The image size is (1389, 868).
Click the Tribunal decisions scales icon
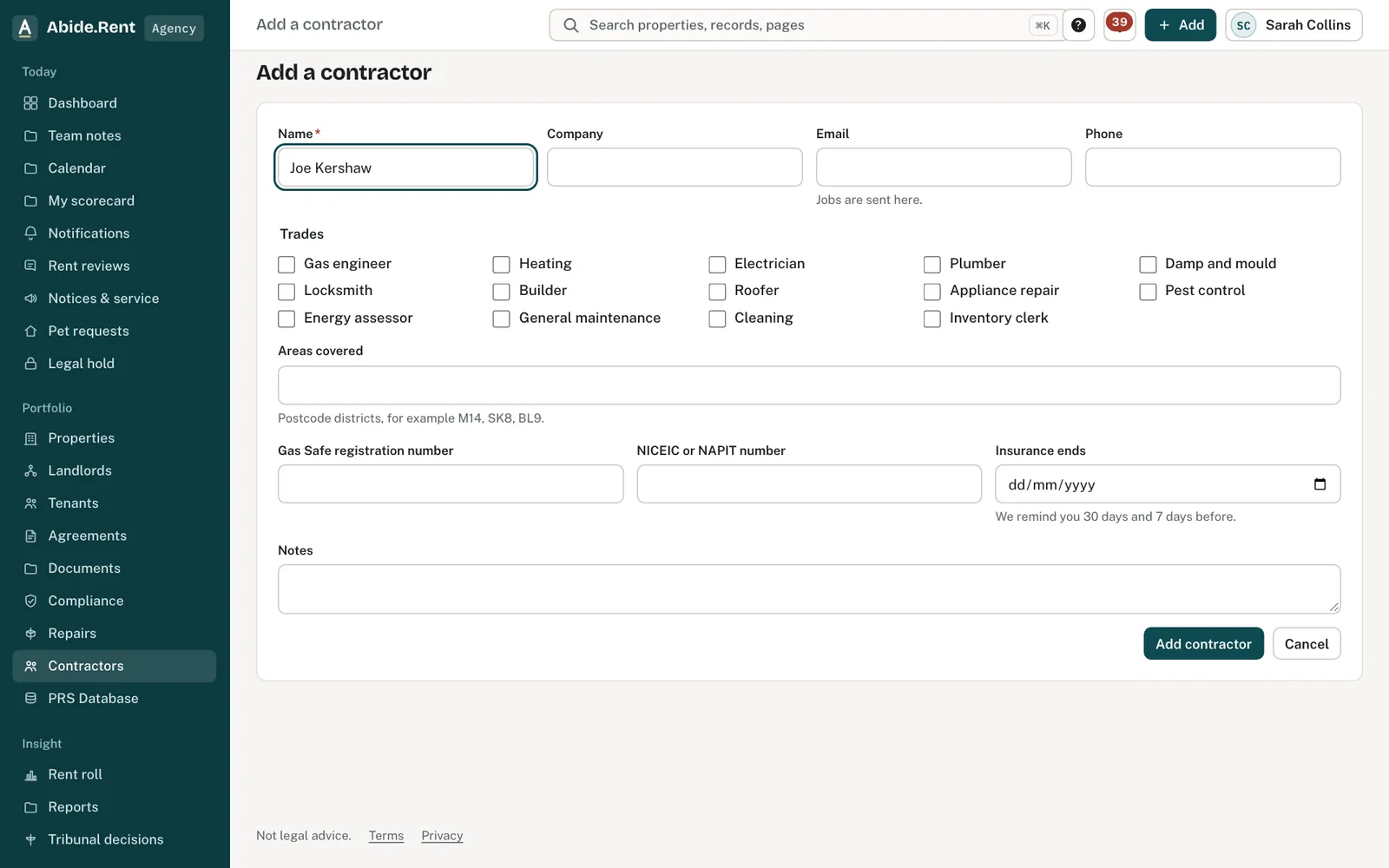point(30,839)
